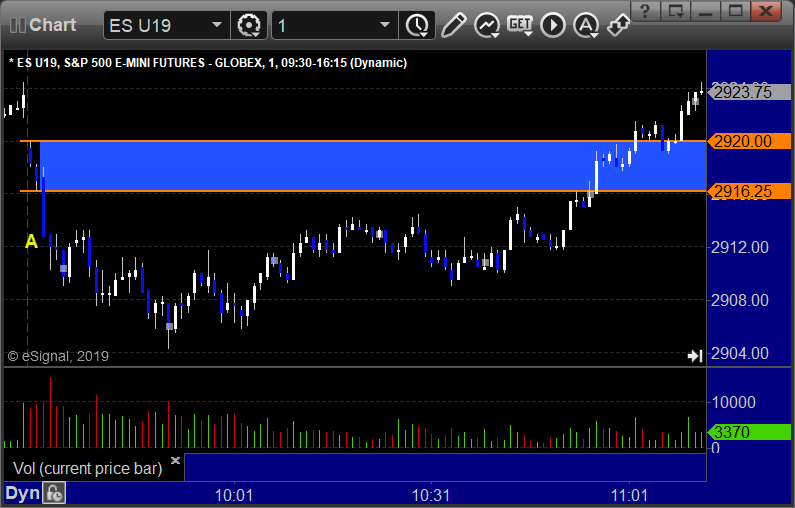This screenshot has height=508, width=795.
Task: Click the 2908.00 price axis label
Action: (740, 300)
